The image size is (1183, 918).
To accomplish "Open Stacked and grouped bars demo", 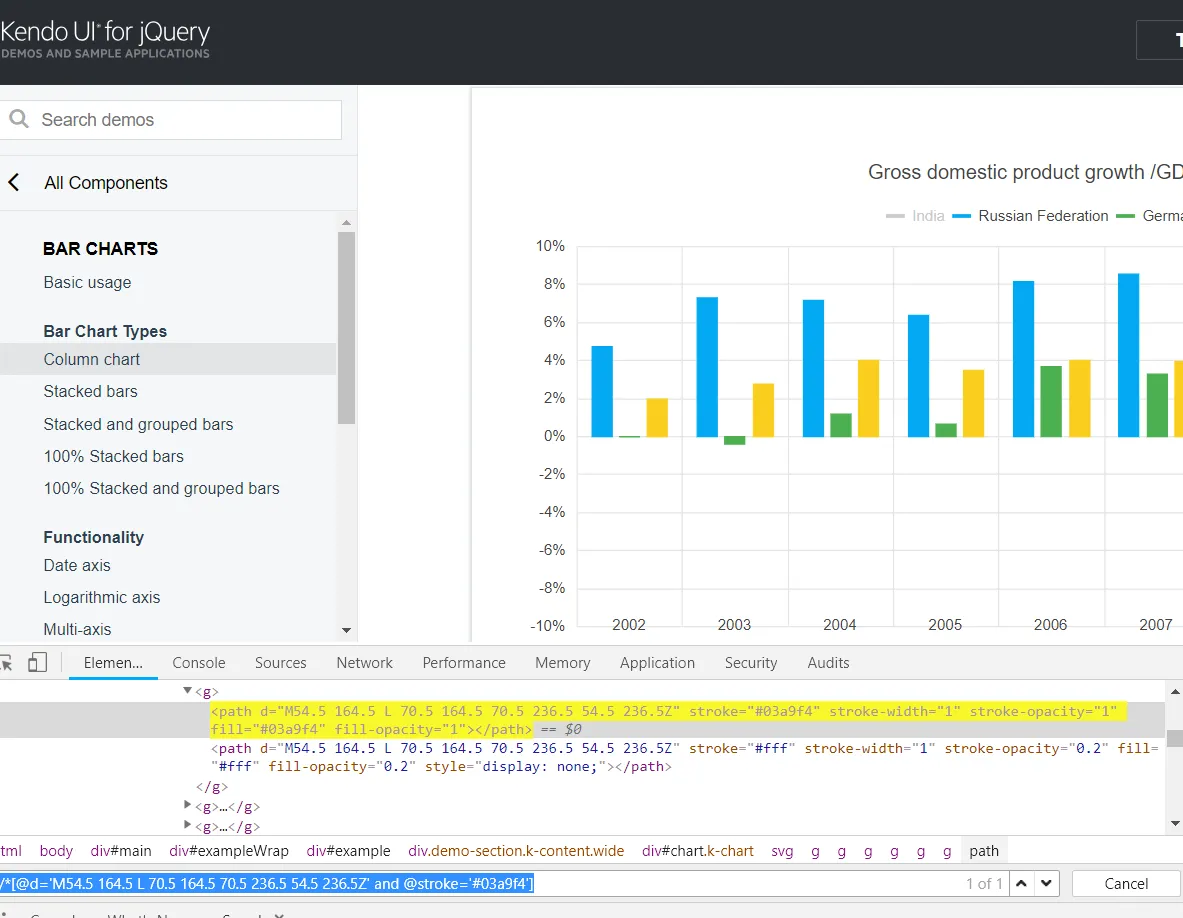I will [x=138, y=424].
